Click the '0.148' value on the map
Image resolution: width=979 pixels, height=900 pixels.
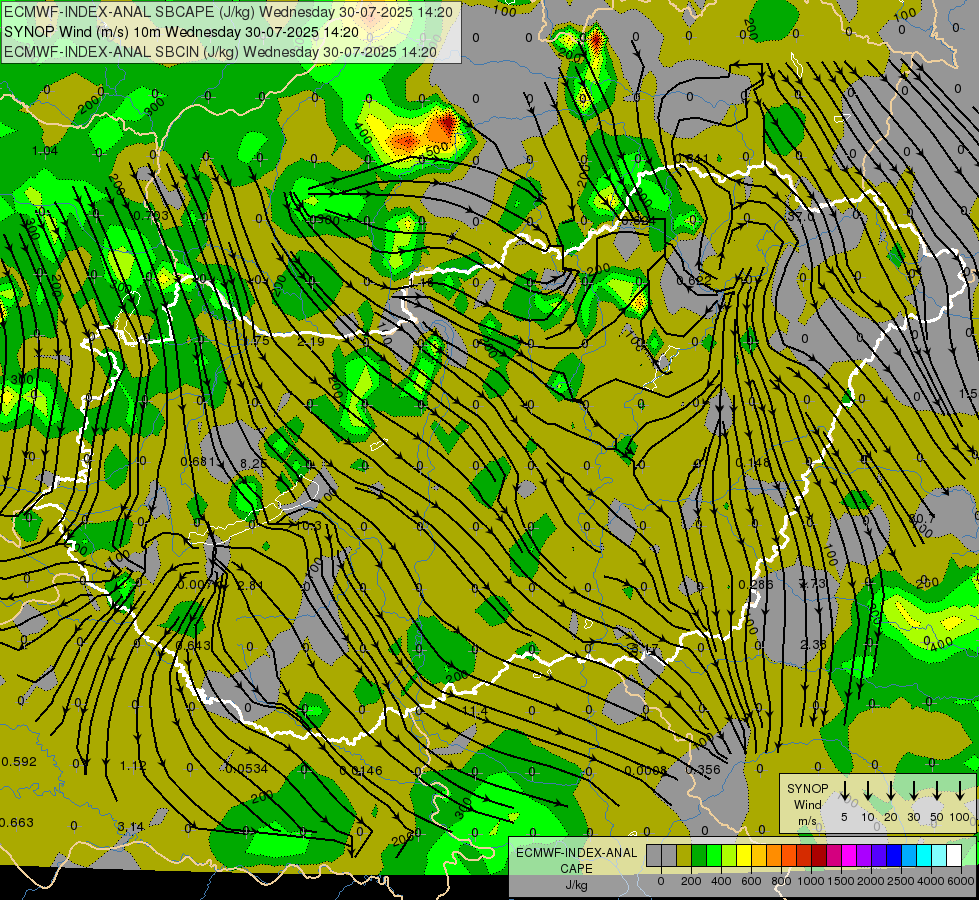pyautogui.click(x=753, y=463)
